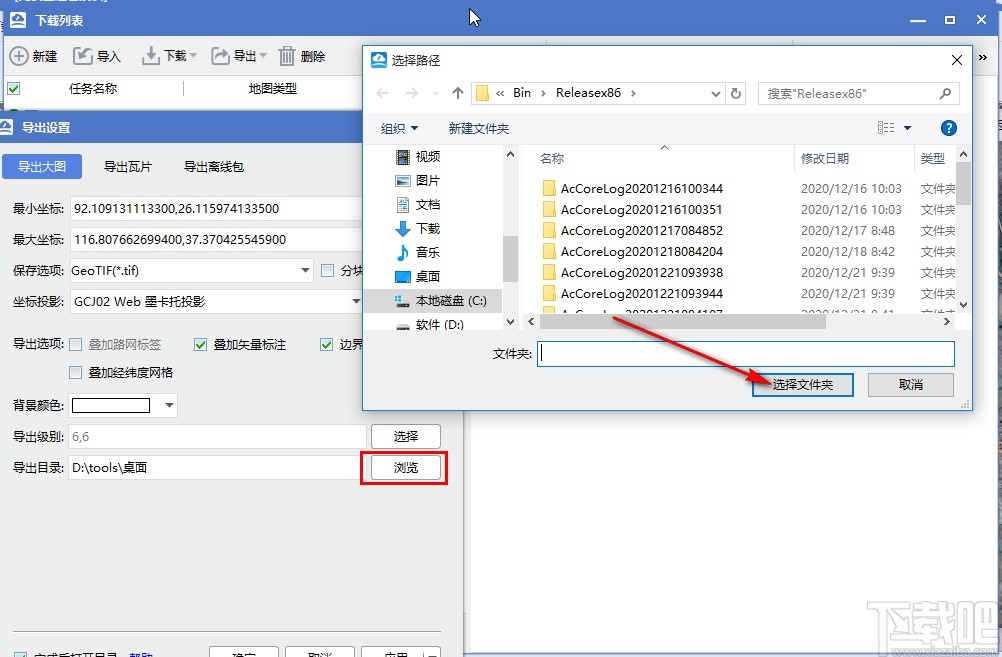Click the 导出 export toolbar icon
The height and width of the screenshot is (657, 1002).
(220, 56)
